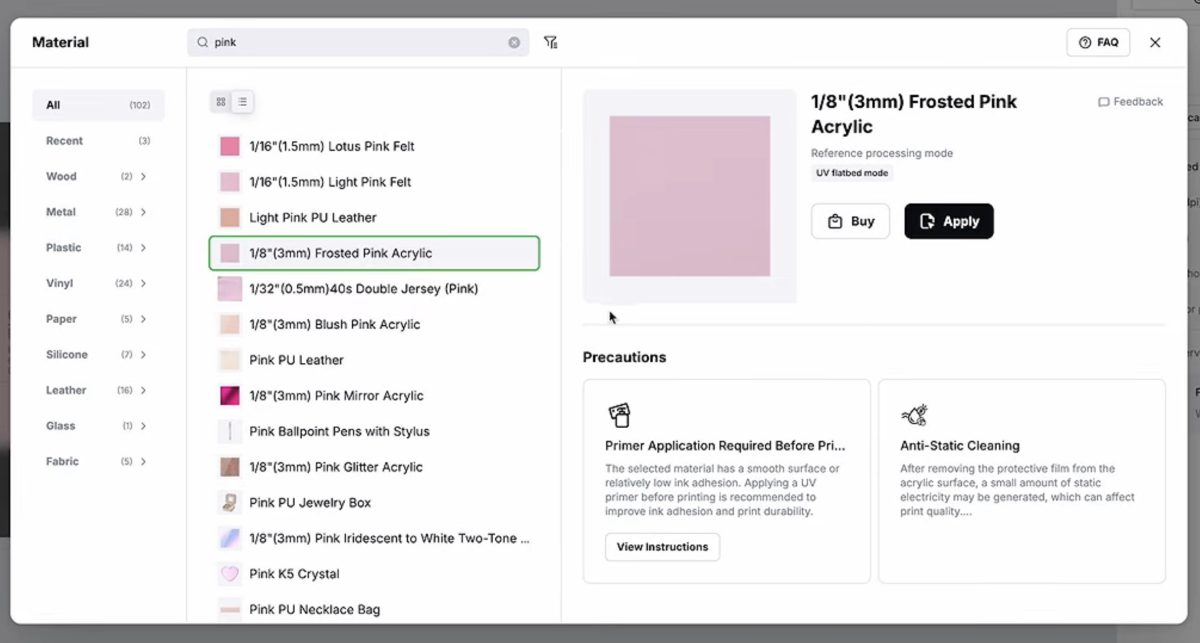Image resolution: width=1200 pixels, height=643 pixels.
Task: Switch to list view of materials
Action: click(242, 102)
